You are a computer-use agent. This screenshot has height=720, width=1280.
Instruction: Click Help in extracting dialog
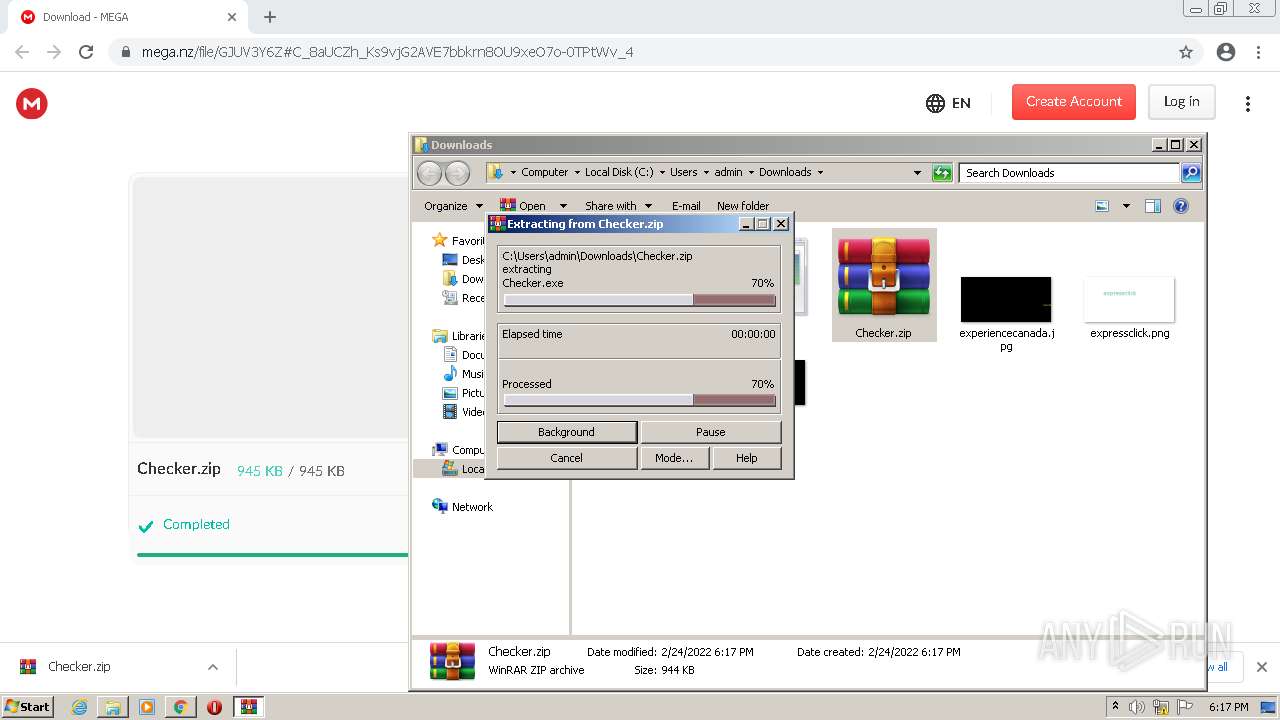click(747, 458)
